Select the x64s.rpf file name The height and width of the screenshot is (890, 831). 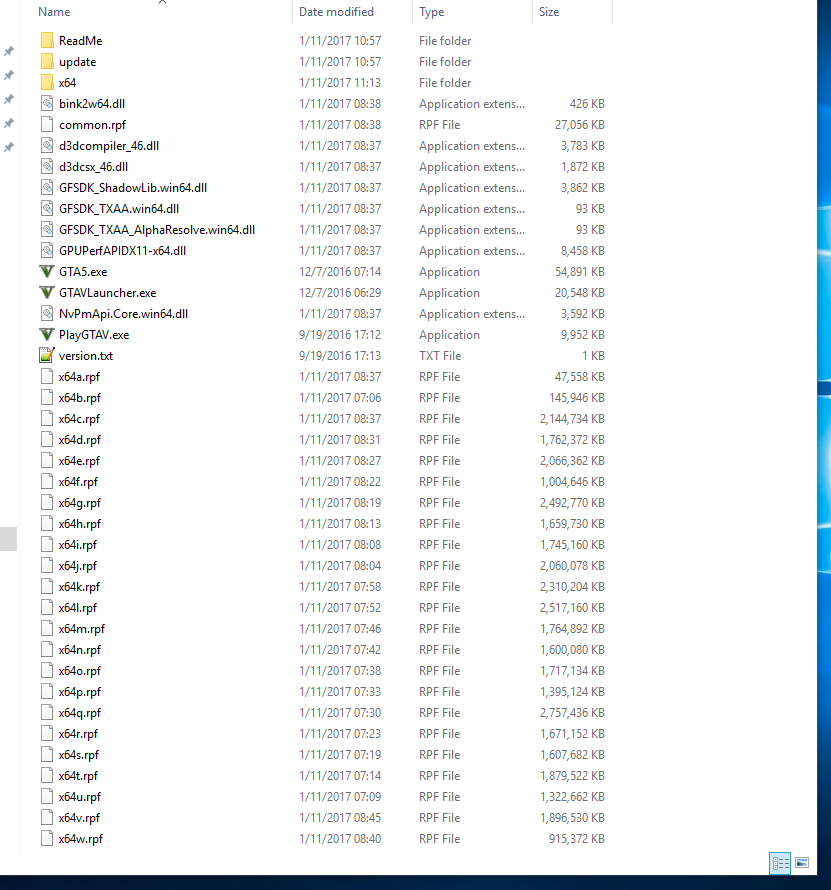[x=78, y=755]
